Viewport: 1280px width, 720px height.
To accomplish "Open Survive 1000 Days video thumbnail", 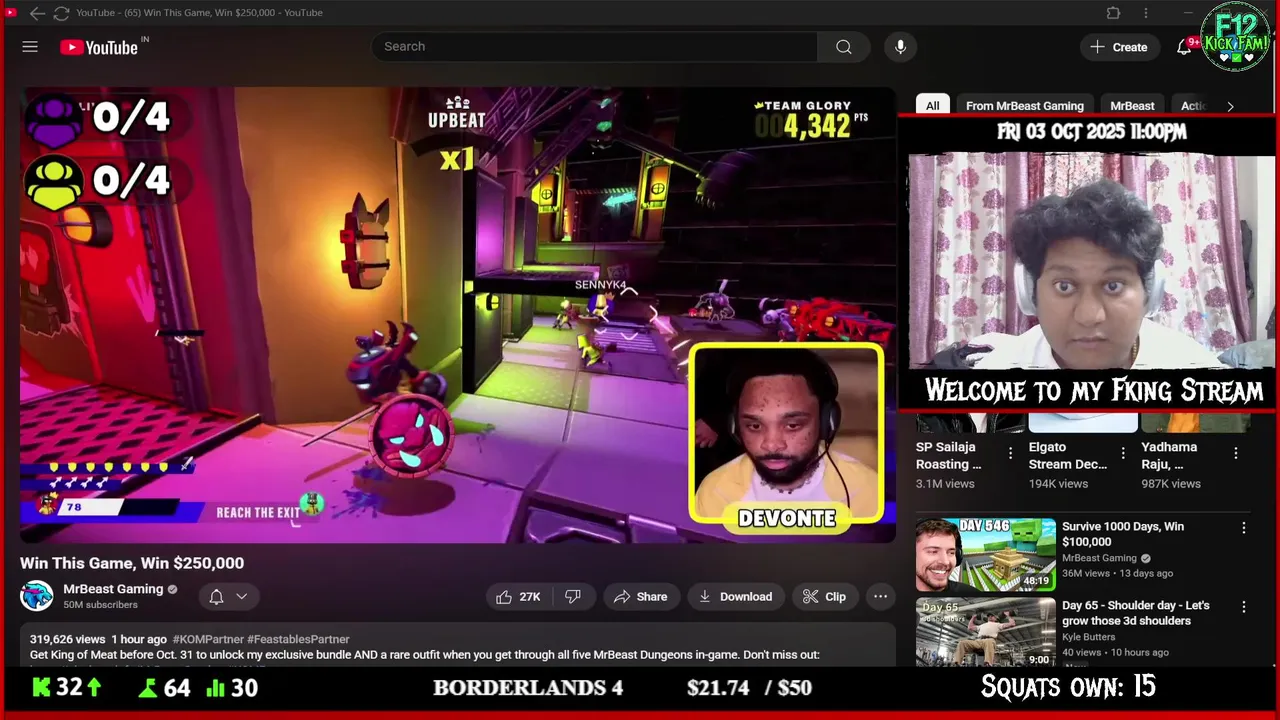I will point(986,554).
